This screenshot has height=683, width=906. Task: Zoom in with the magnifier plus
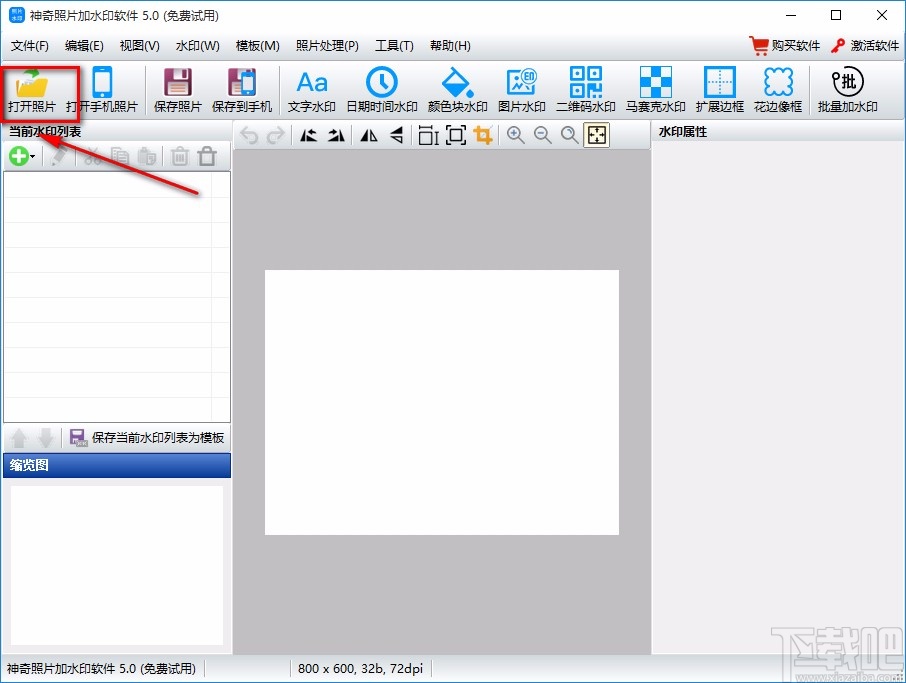pos(515,135)
